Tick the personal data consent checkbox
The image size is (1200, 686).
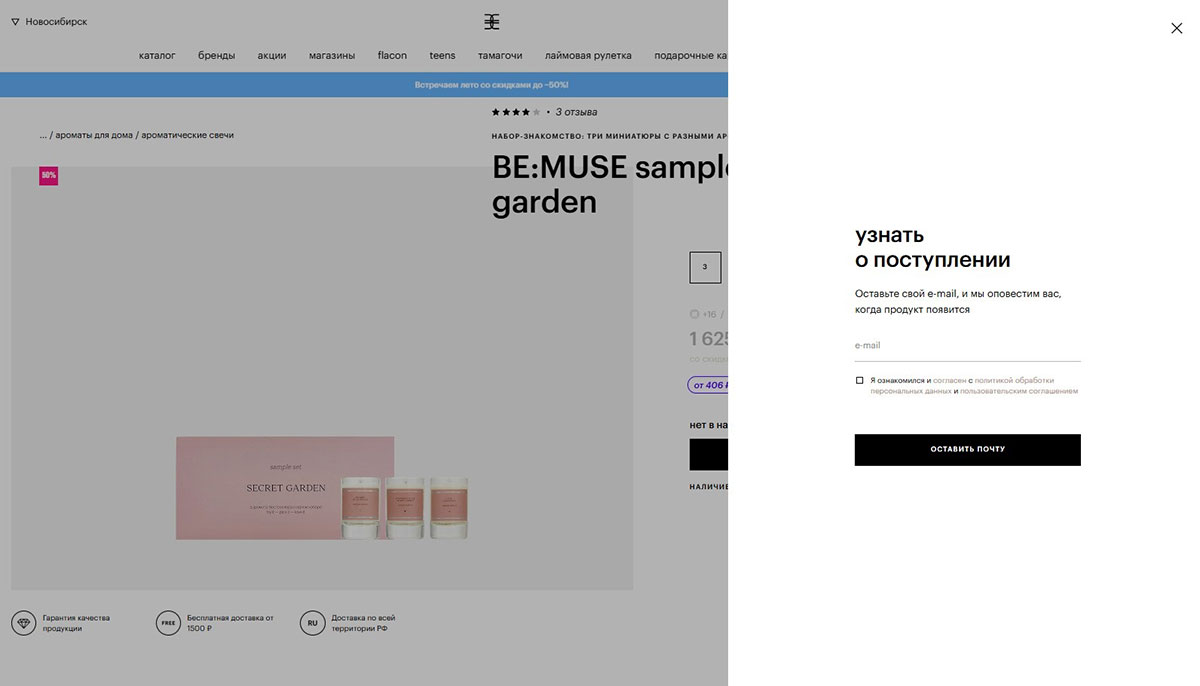click(x=859, y=380)
